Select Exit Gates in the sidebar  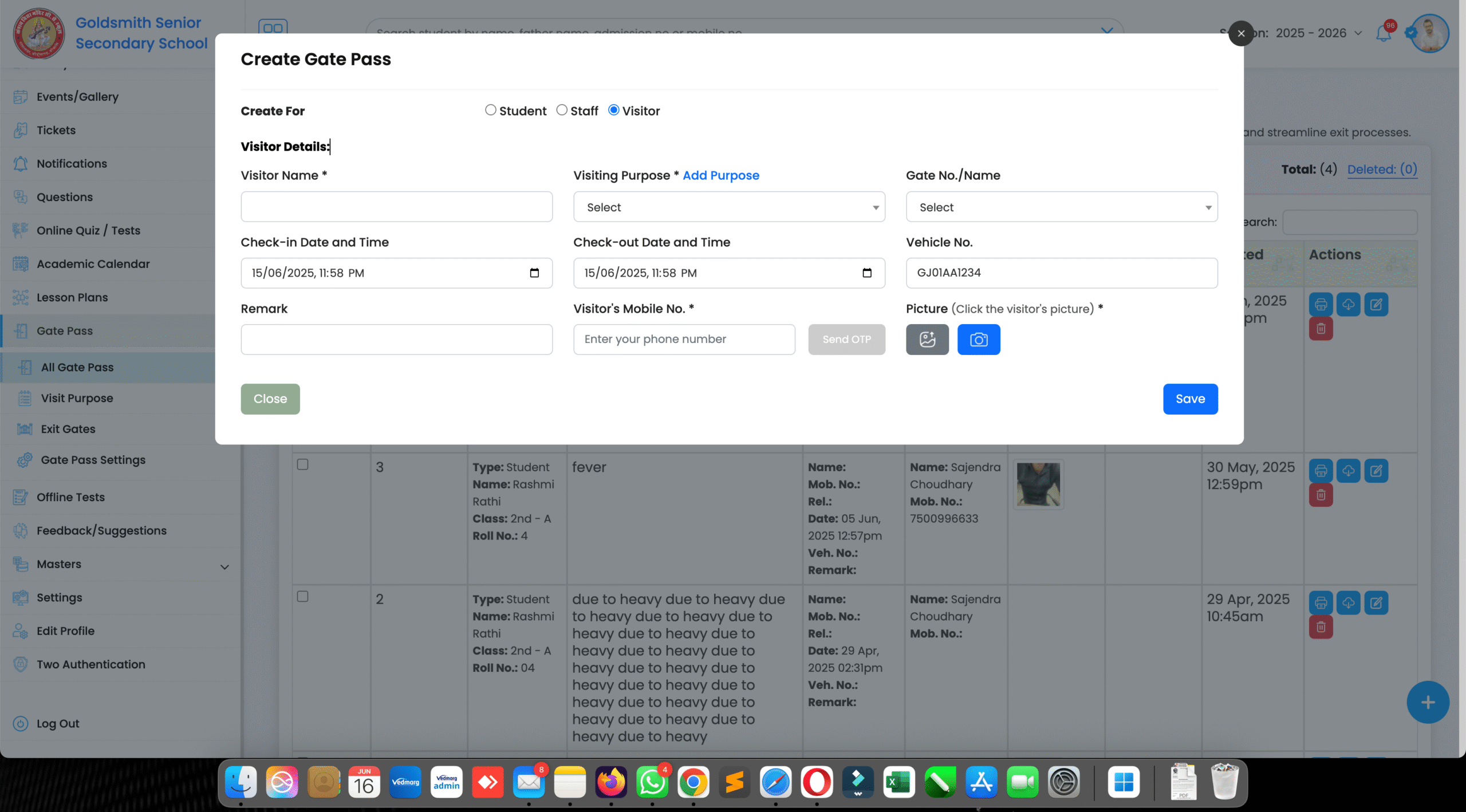point(67,429)
